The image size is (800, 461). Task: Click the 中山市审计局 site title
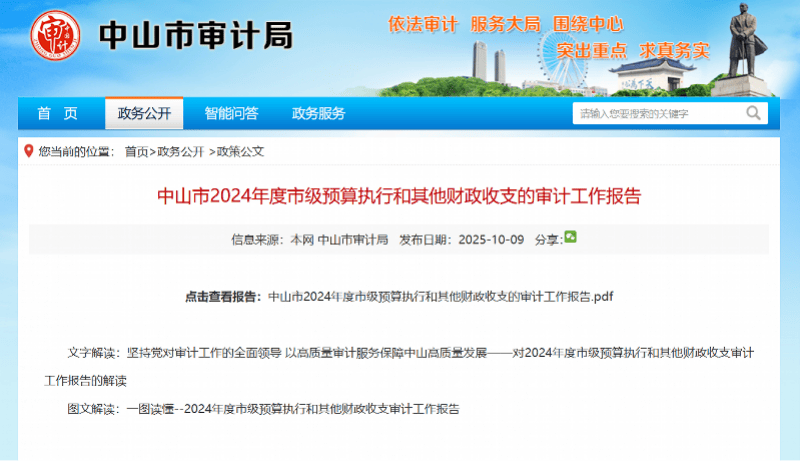[196, 36]
